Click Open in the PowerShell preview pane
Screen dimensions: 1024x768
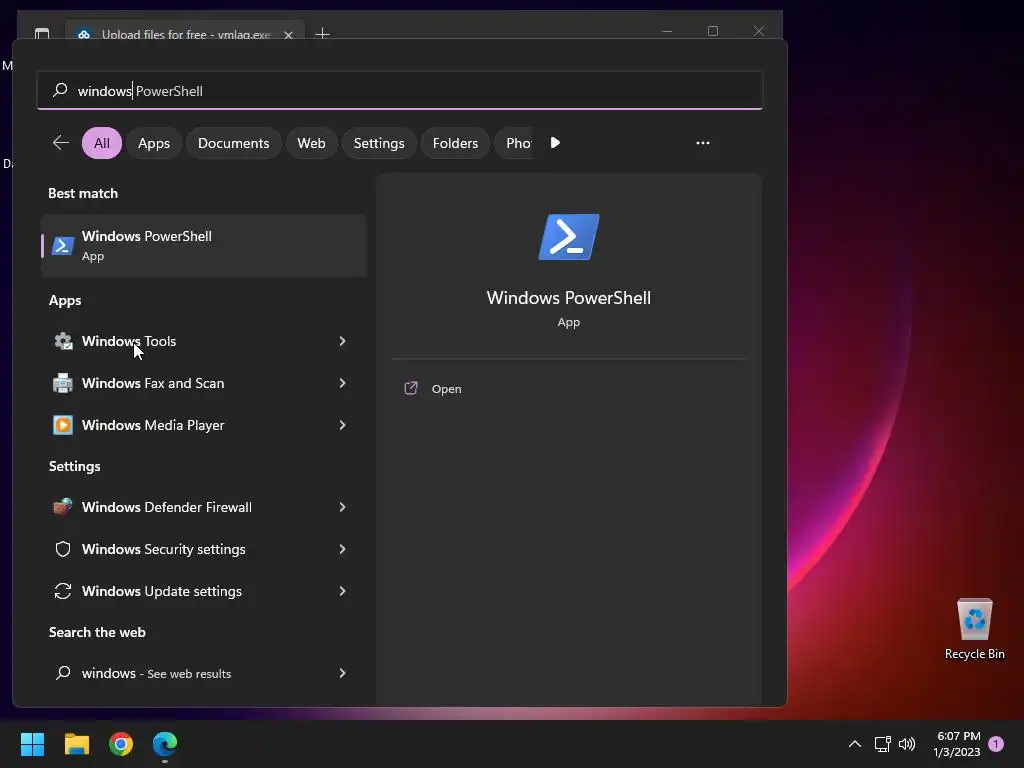(x=447, y=389)
